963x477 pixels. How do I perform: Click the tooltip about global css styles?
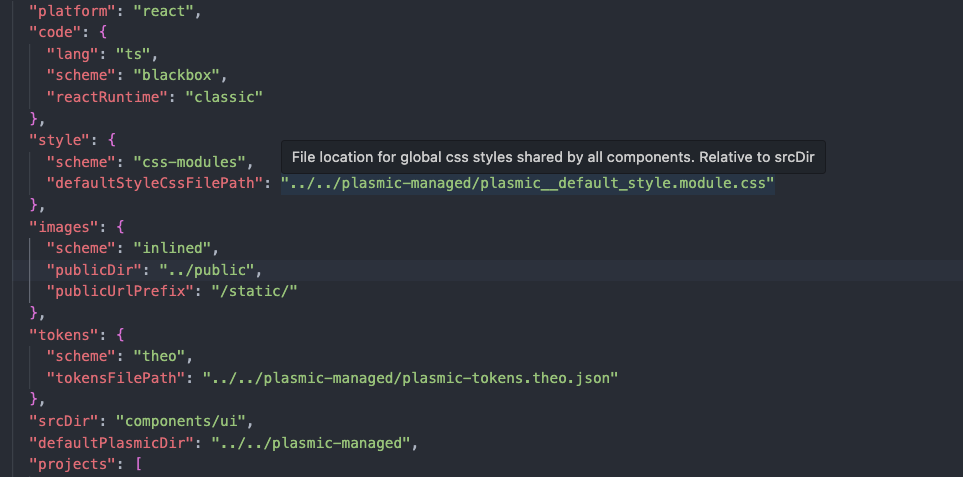(x=552, y=157)
